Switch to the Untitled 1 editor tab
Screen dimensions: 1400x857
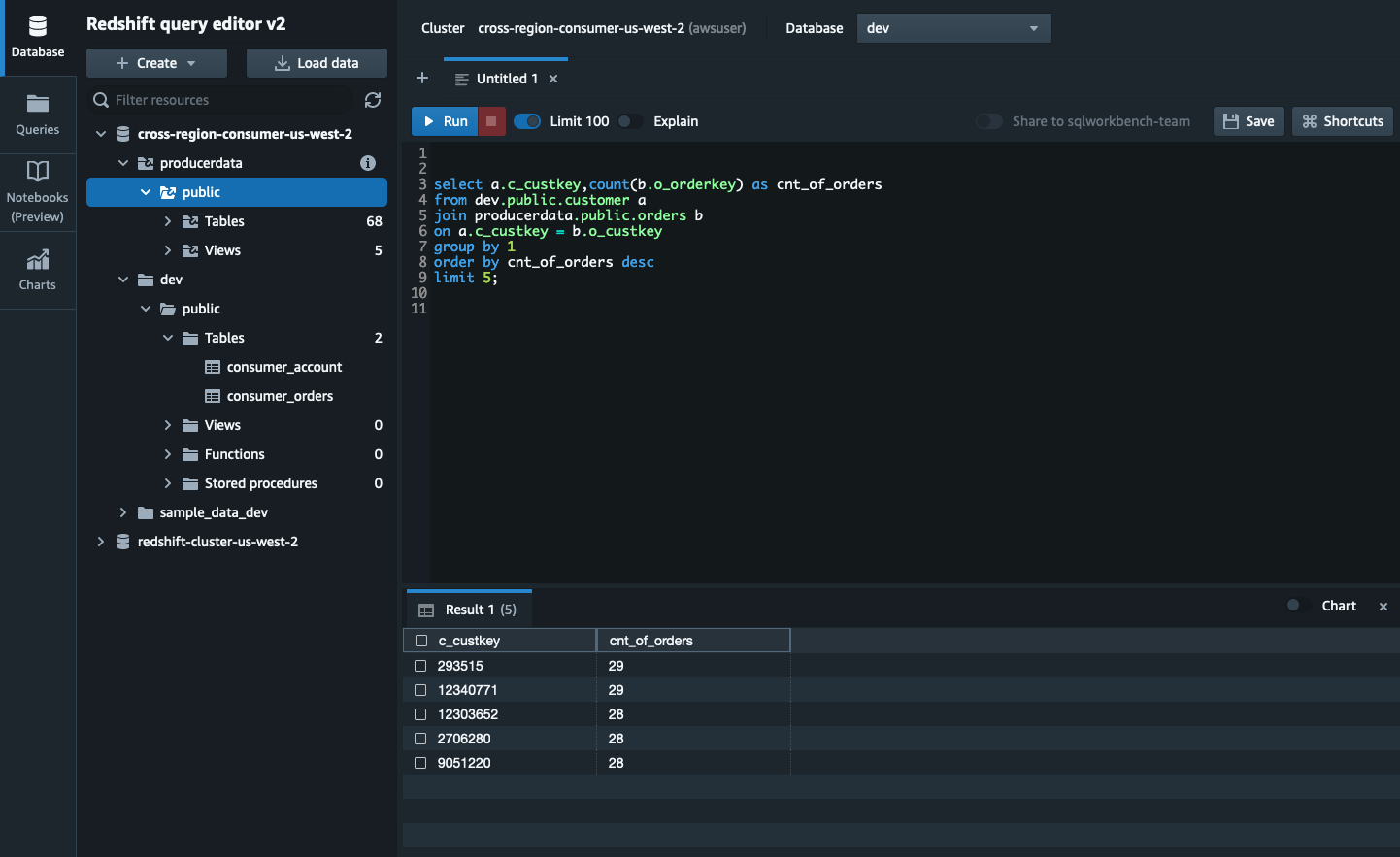coord(506,79)
